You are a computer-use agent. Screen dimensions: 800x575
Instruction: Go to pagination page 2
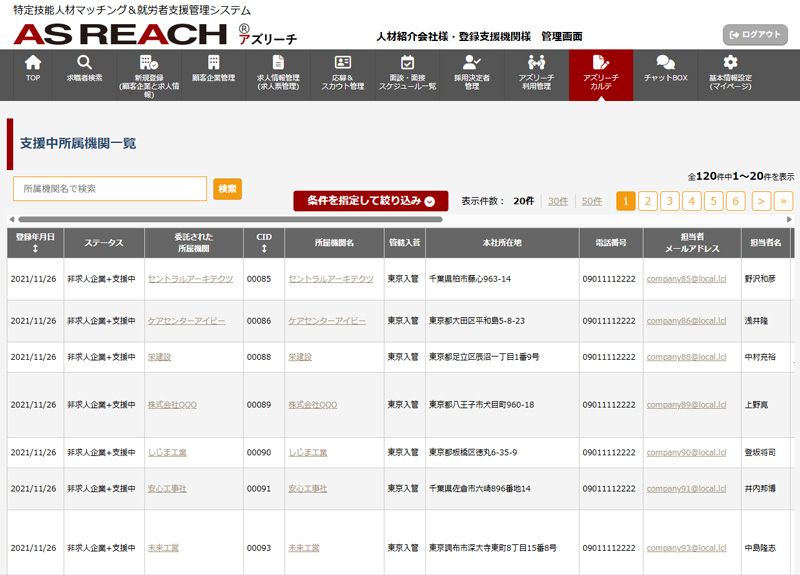pos(647,201)
